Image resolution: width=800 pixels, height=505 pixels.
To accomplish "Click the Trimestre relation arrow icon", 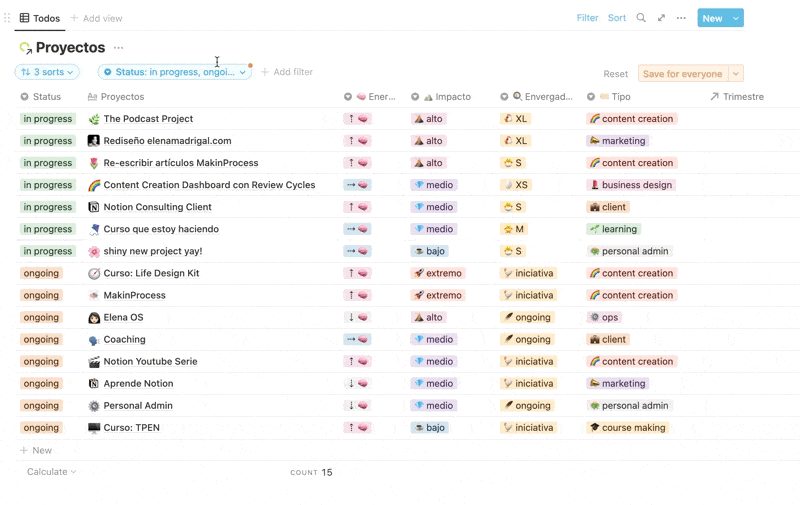I will [714, 96].
